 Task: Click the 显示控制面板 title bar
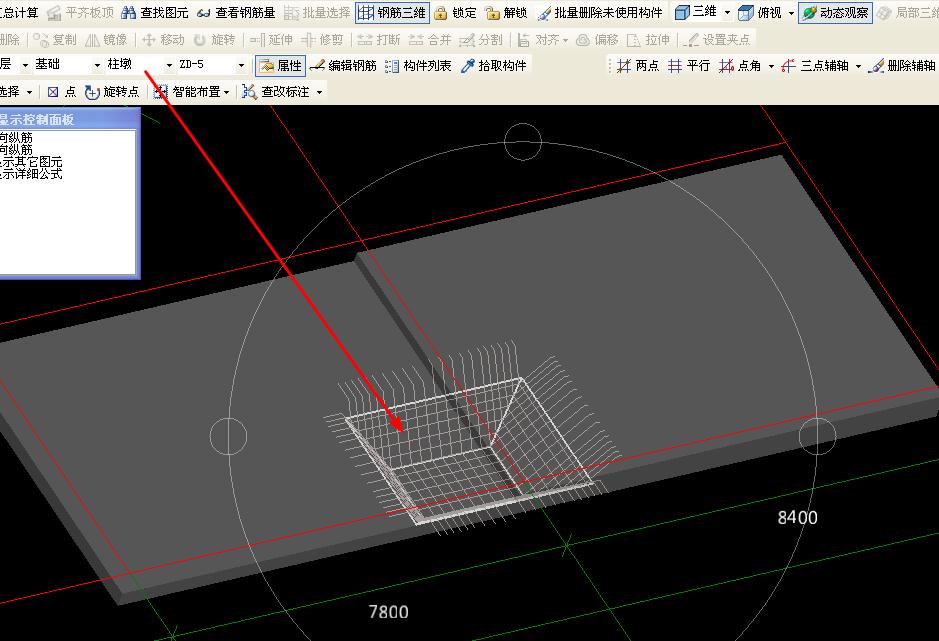click(x=69, y=119)
